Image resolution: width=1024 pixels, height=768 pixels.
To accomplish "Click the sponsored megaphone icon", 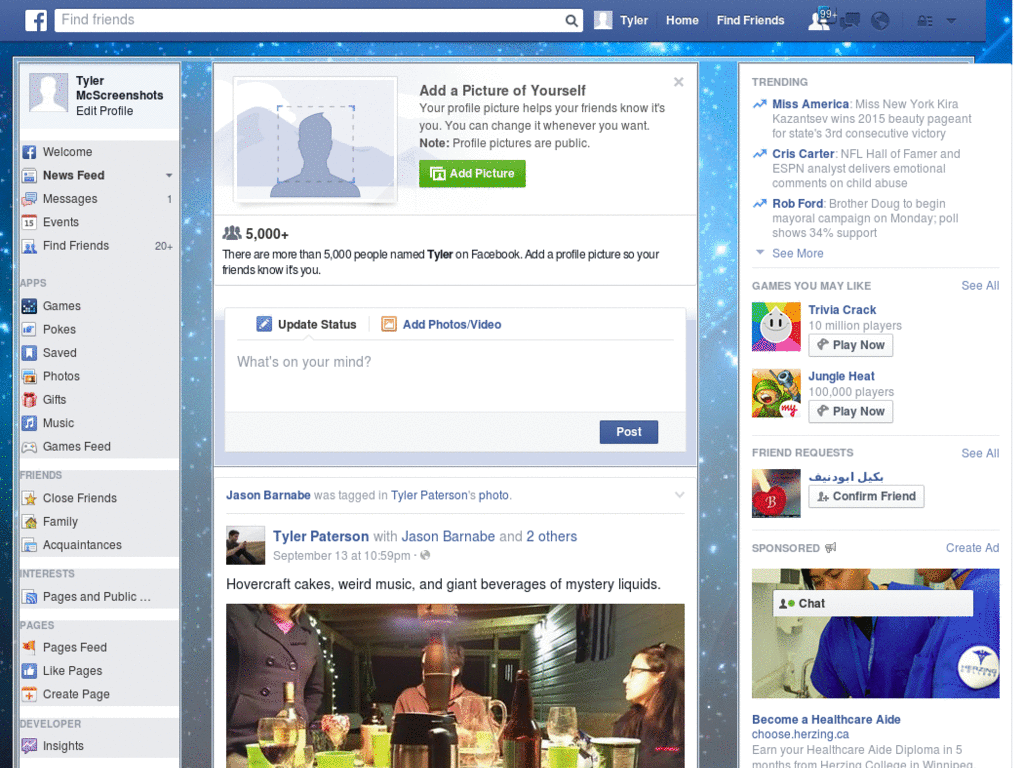I will pos(830,548).
